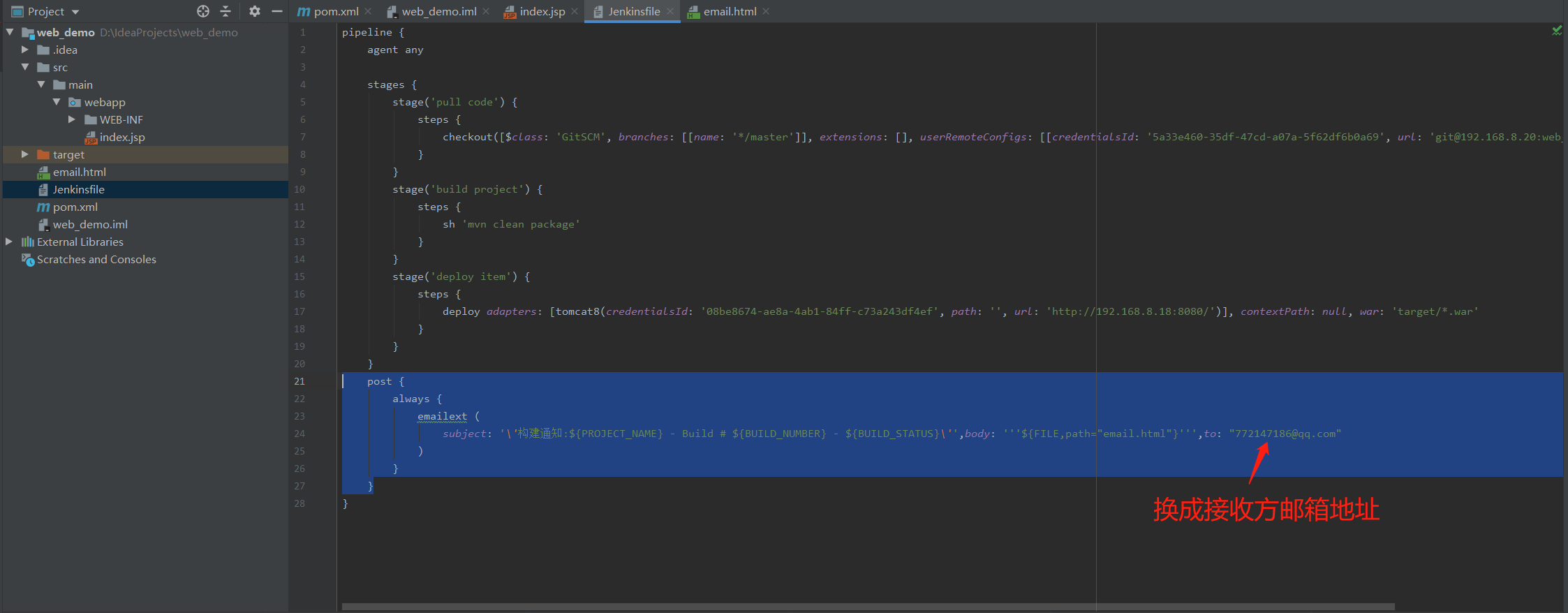Viewport: 1568px width, 613px height.
Task: Click the webapp folder icon
Action: [x=75, y=103]
